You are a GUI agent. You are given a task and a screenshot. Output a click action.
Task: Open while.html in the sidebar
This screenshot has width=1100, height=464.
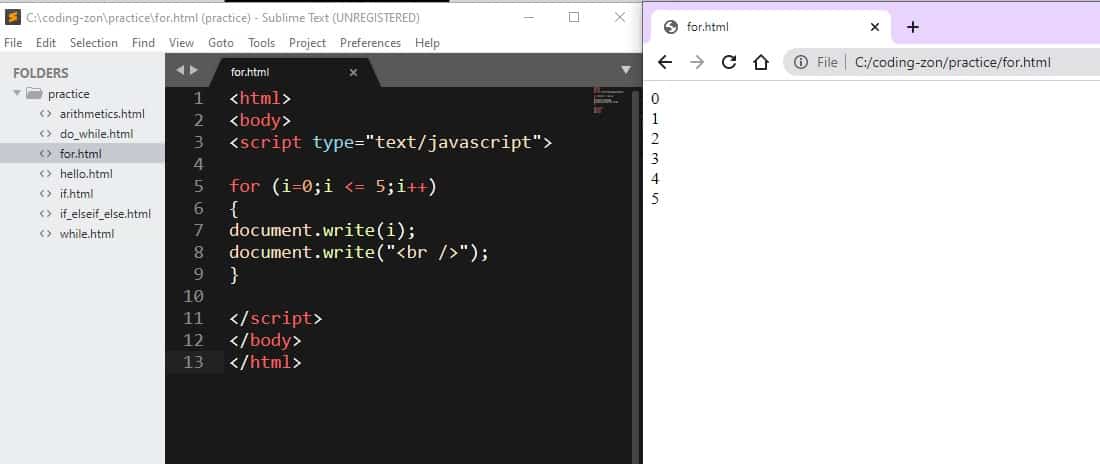click(x=87, y=234)
